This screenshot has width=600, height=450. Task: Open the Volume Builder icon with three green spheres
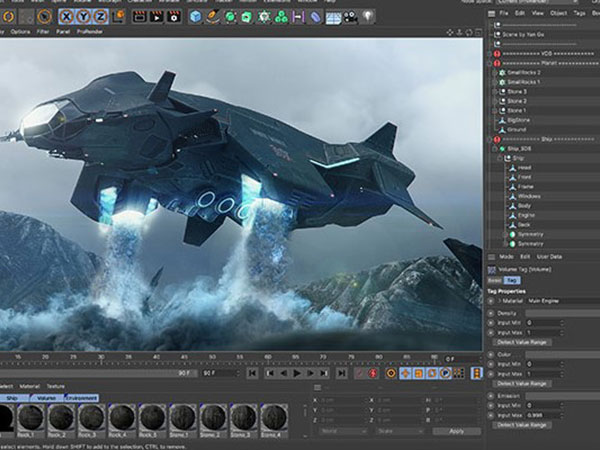point(281,16)
